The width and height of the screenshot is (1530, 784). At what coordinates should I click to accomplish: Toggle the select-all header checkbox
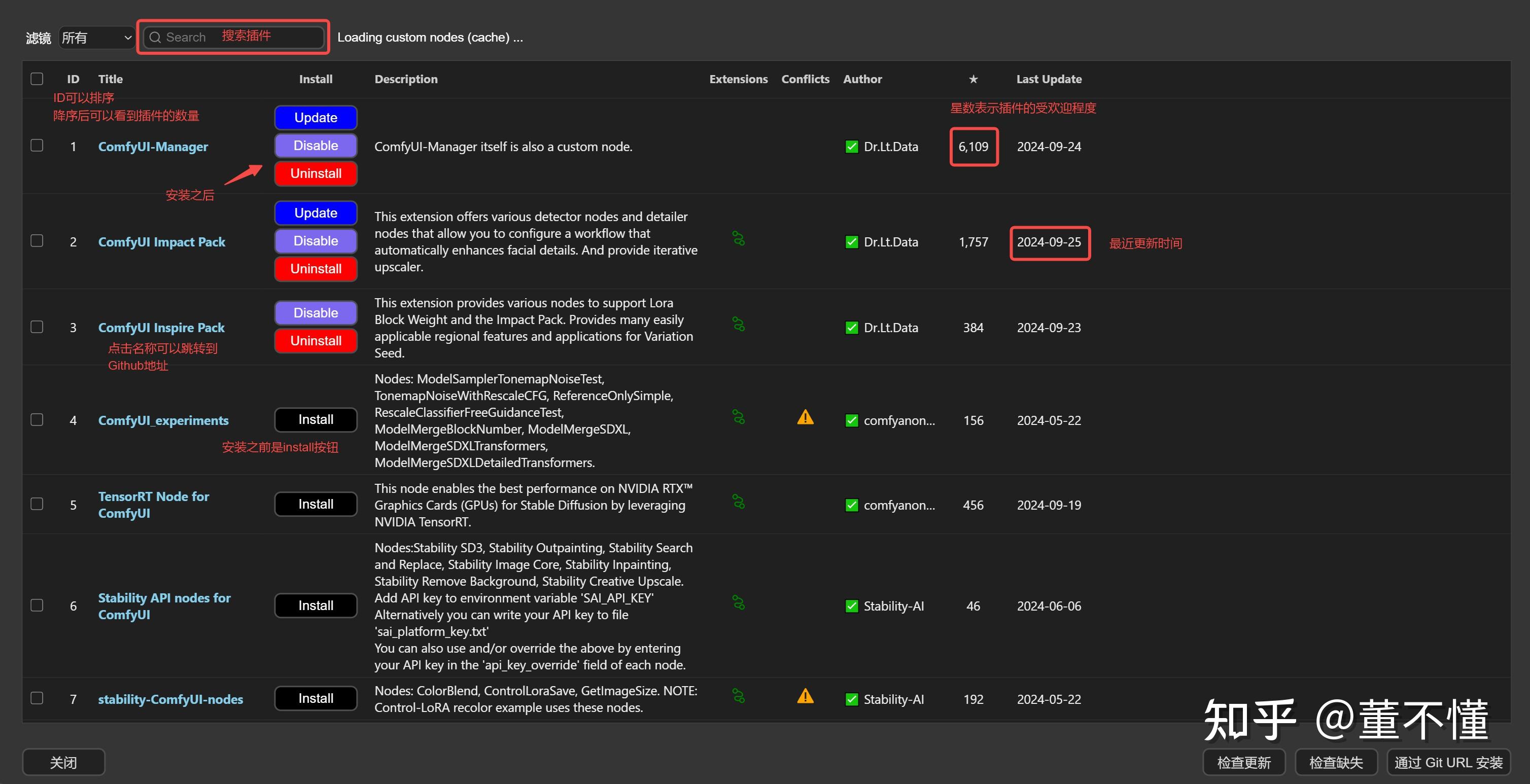[x=37, y=79]
